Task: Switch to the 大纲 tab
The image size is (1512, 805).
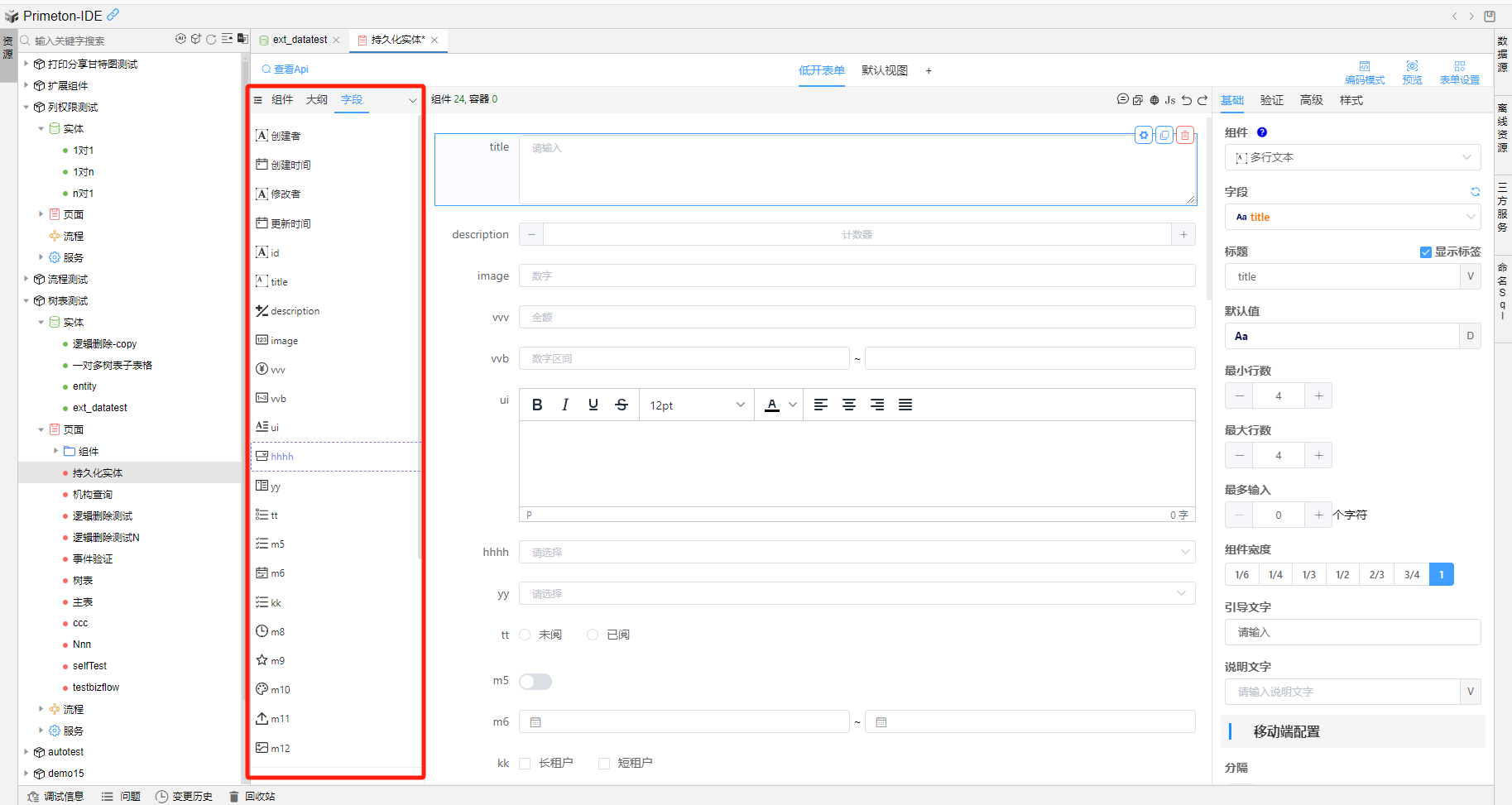Action: coord(317,99)
